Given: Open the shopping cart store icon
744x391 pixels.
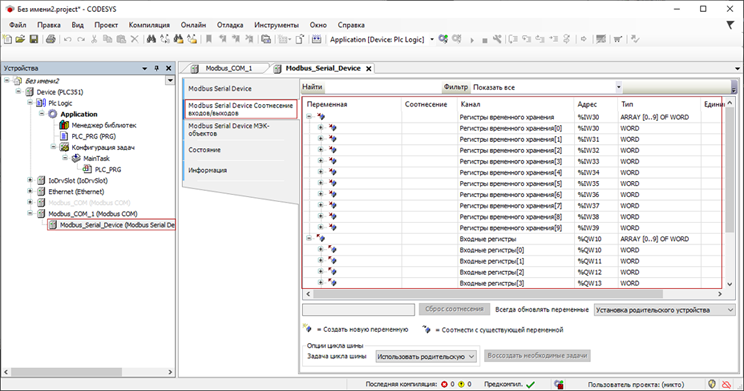Looking at the screenshot, I should [x=618, y=39].
